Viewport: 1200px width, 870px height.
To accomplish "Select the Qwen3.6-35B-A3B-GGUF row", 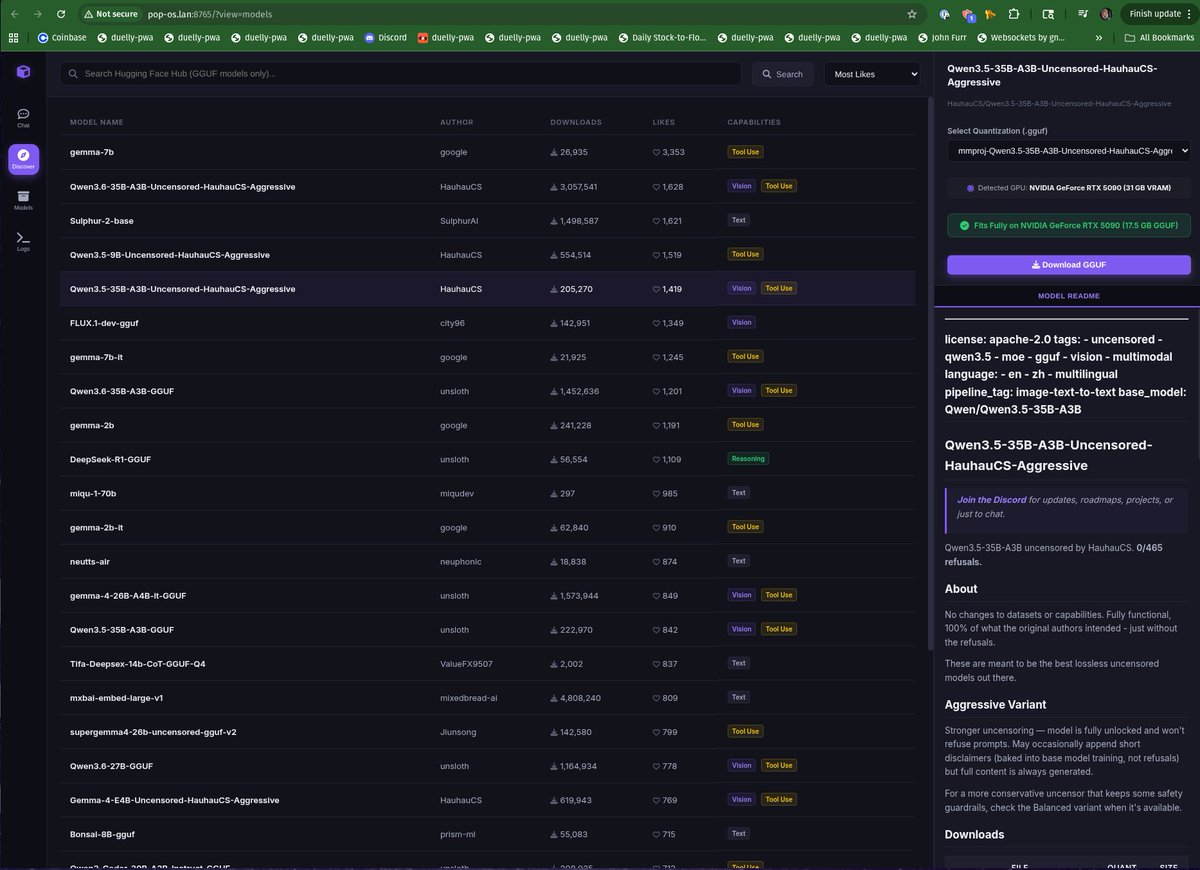I will [x=487, y=390].
